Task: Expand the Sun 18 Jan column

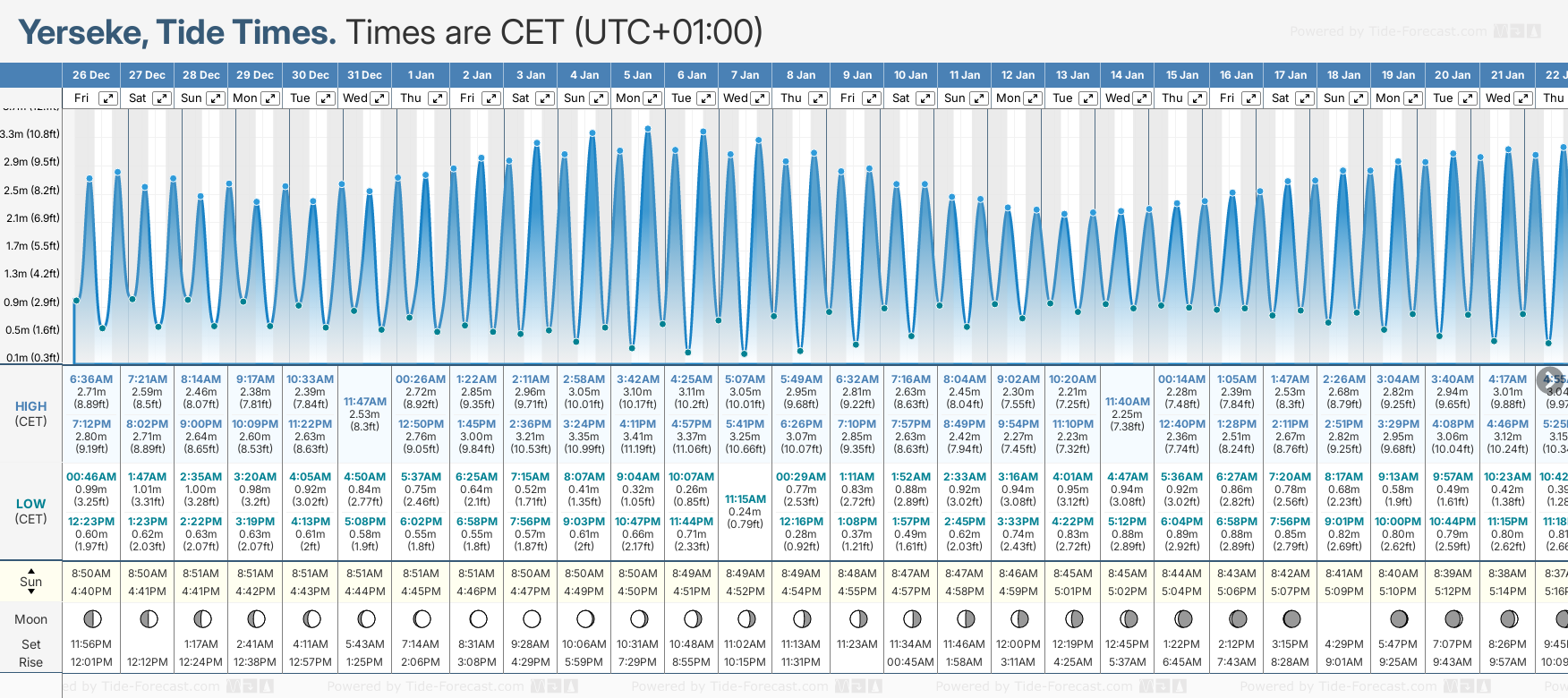Action: 1358,98
